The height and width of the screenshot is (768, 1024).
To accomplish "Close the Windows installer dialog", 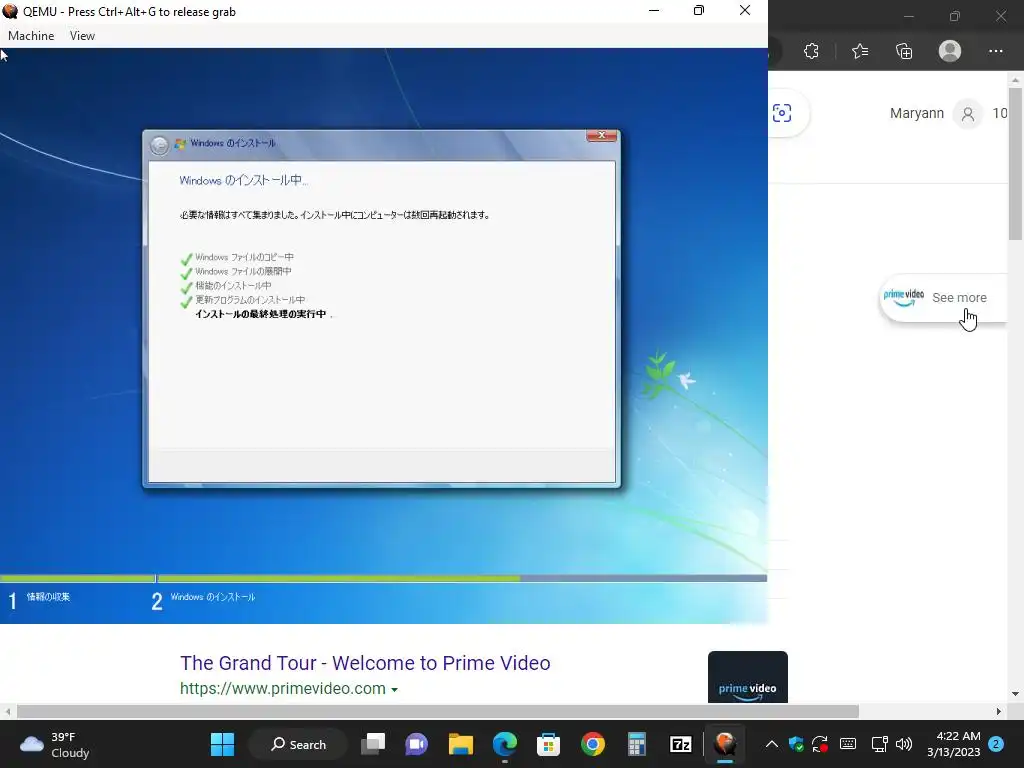I will pyautogui.click(x=601, y=135).
